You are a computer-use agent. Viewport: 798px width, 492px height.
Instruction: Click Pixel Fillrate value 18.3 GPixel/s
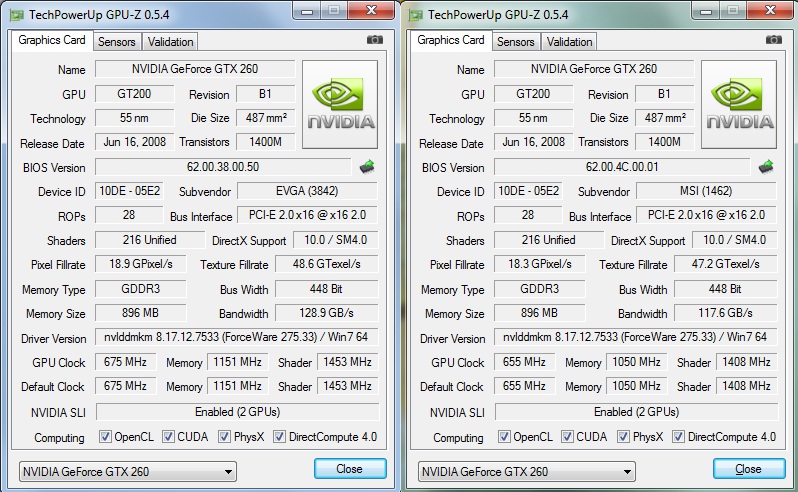(x=540, y=264)
